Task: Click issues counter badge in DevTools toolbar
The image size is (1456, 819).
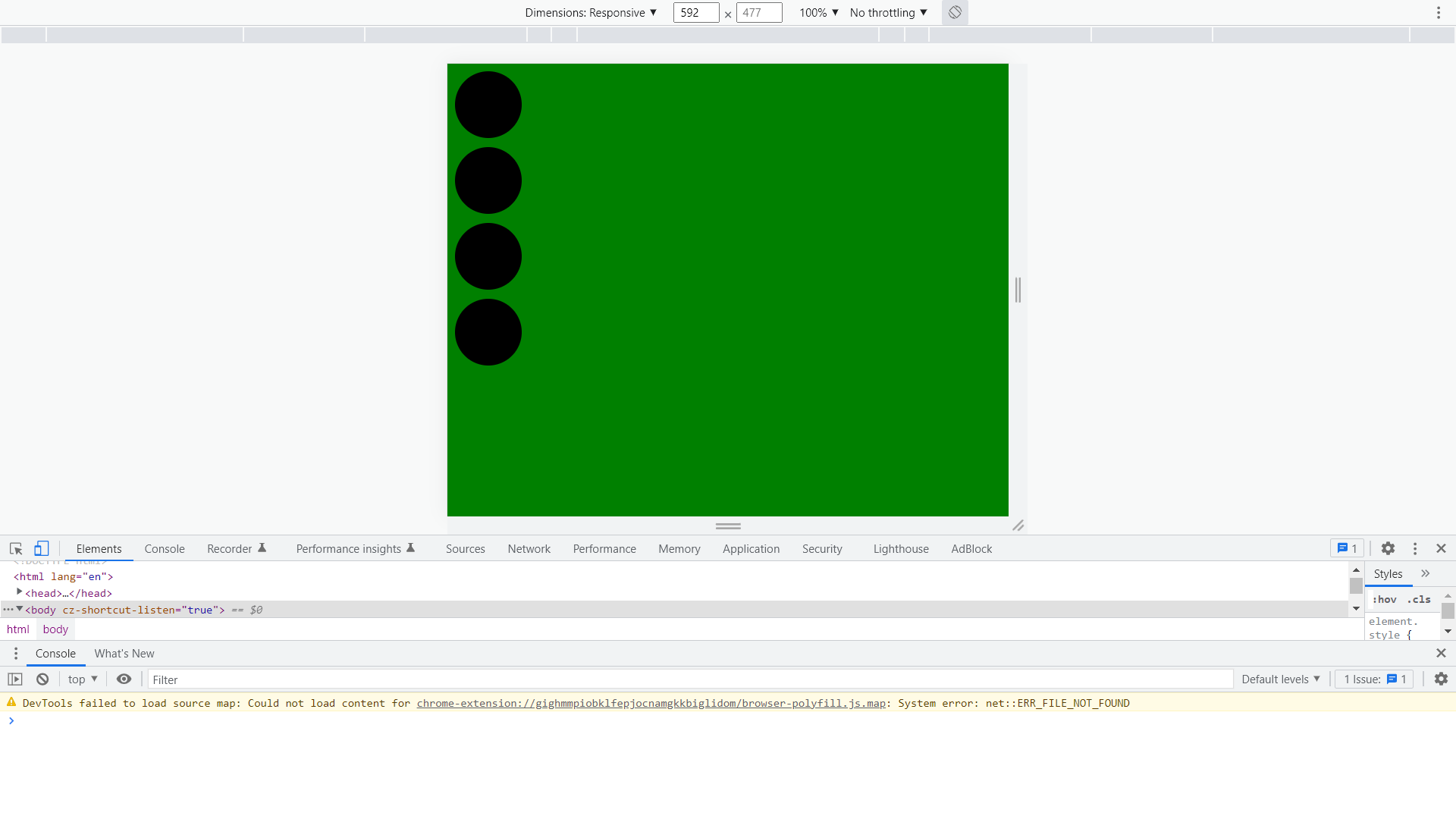Action: pyautogui.click(x=1347, y=548)
